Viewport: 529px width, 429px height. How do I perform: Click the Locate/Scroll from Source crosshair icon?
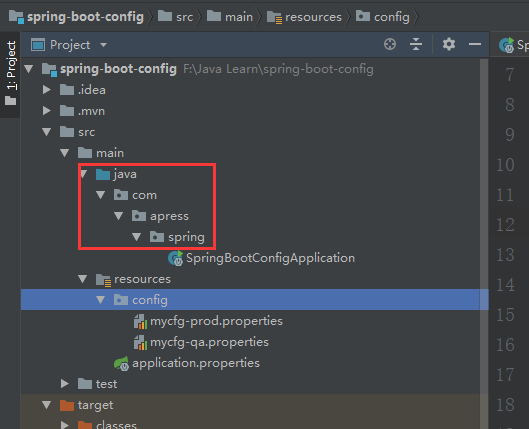tap(390, 45)
